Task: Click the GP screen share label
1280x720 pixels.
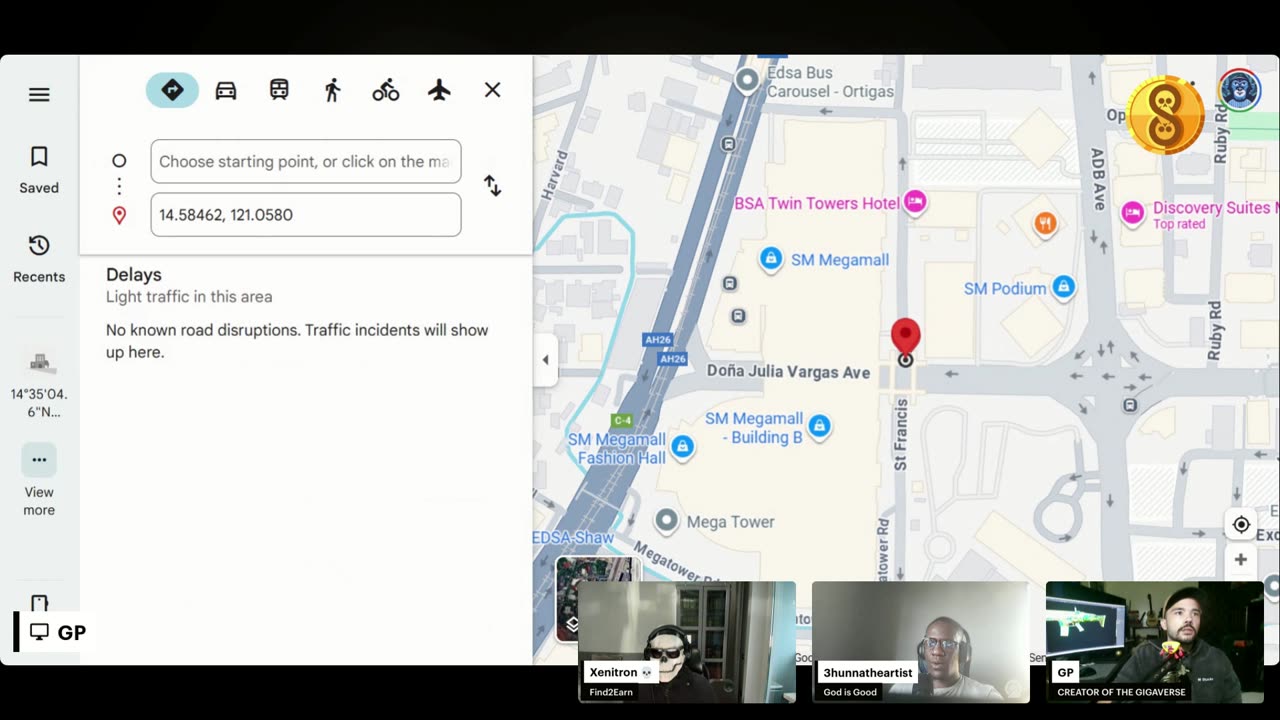Action: click(57, 632)
